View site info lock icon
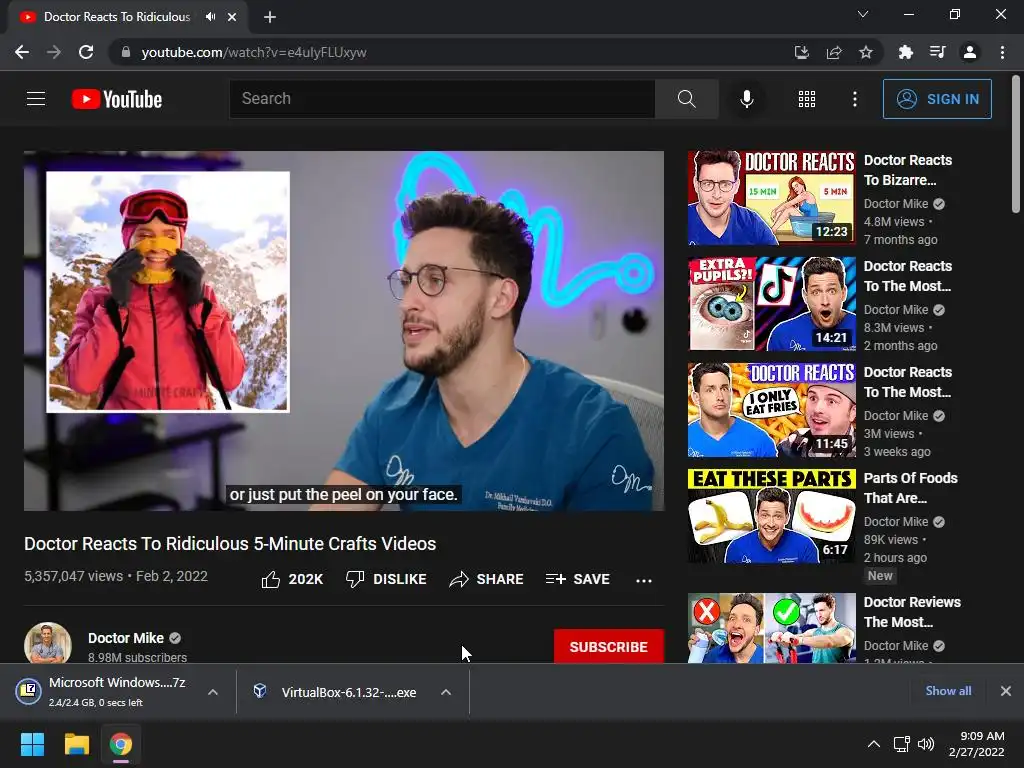The image size is (1024, 768). point(126,52)
